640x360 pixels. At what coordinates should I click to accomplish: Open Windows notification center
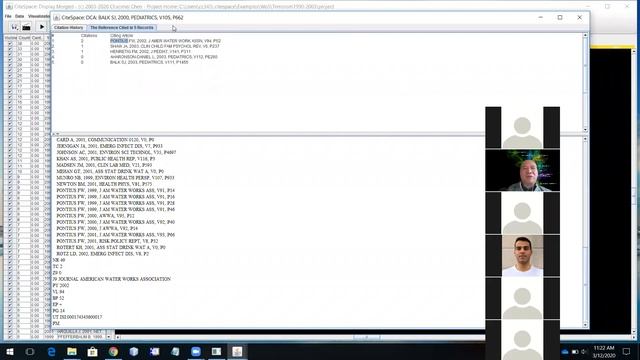point(627,351)
